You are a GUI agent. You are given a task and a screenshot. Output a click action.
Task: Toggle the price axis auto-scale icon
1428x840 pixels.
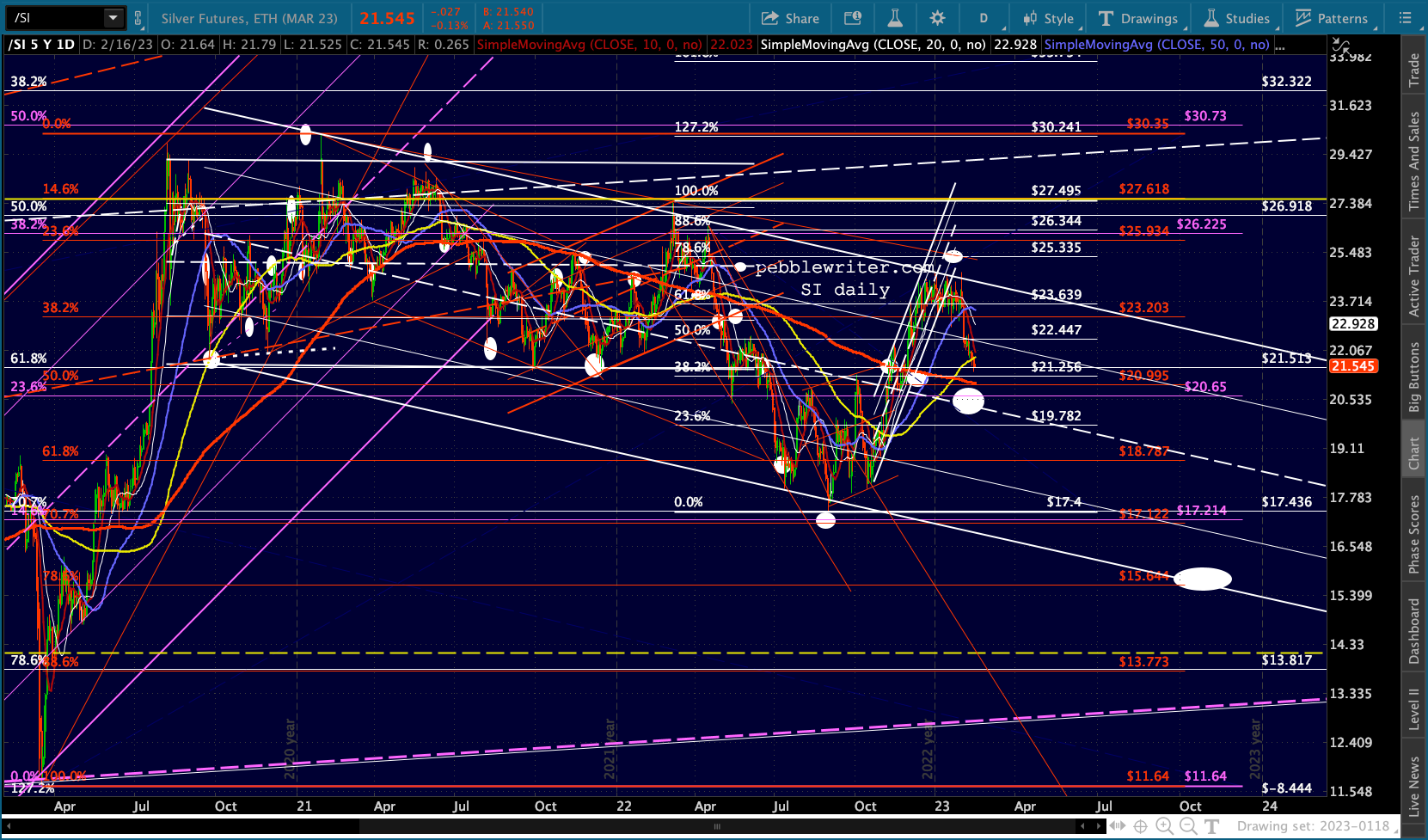pos(1339,44)
